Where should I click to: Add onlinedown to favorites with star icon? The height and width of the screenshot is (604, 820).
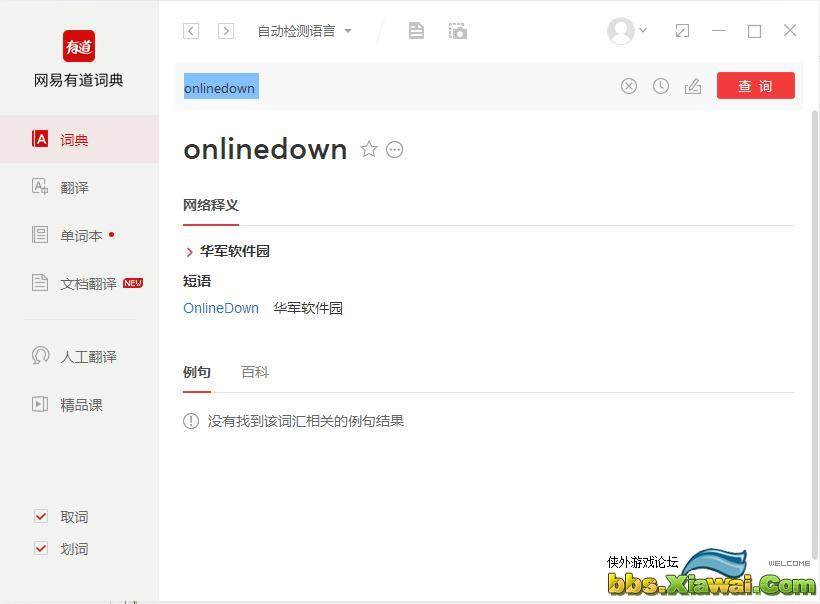[369, 150]
